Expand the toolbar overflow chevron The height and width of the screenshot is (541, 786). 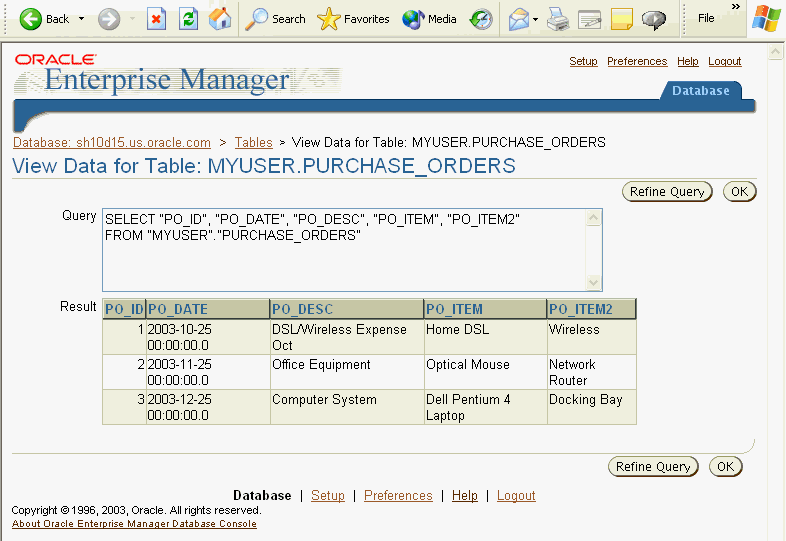(x=736, y=7)
